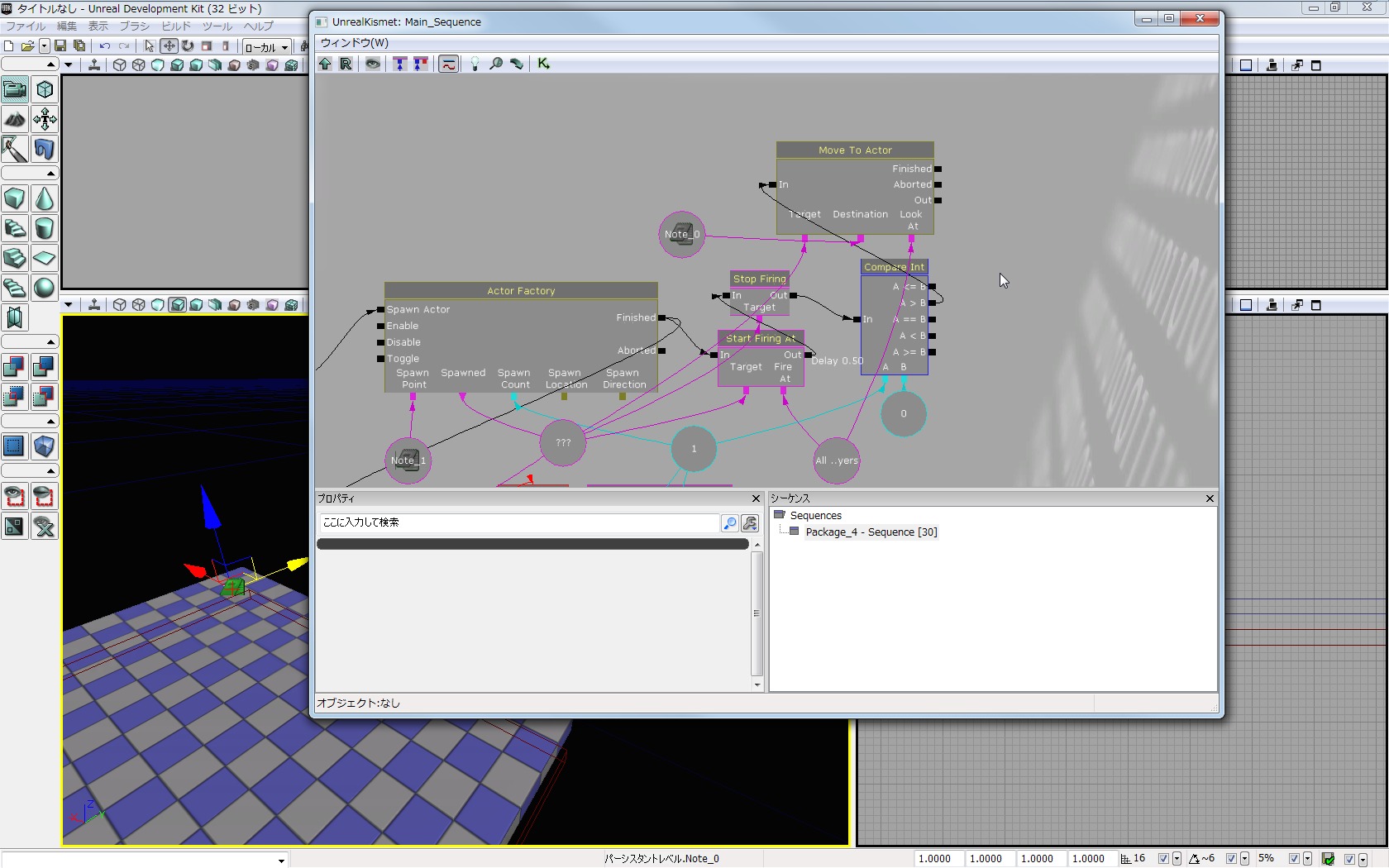This screenshot has height=868, width=1389.
Task: Click the Kismet search magnifier icon
Action: 496,64
